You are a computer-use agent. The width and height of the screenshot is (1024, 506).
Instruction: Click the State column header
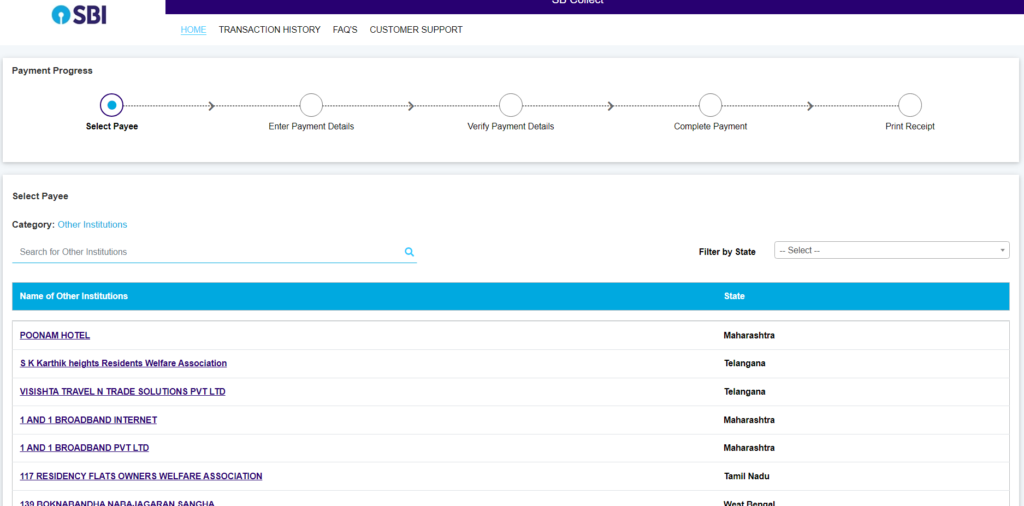734,296
